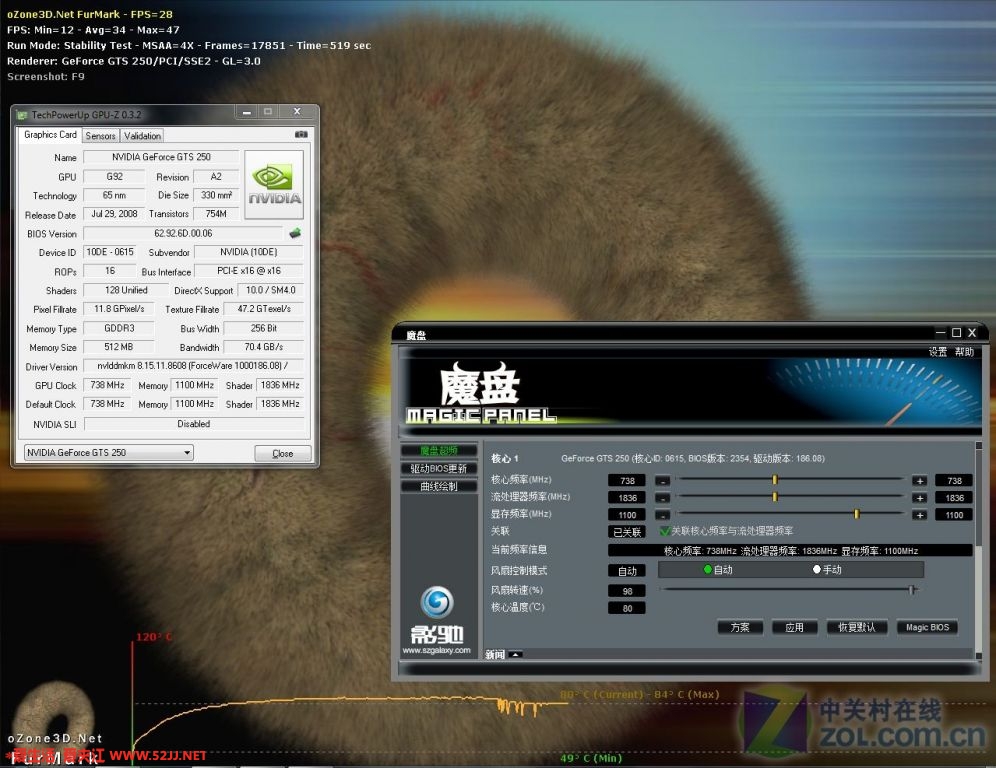Click the NVIDIA SLI value 'Disabled'
Screen dimensions: 996x768
pyautogui.click(x=194, y=424)
